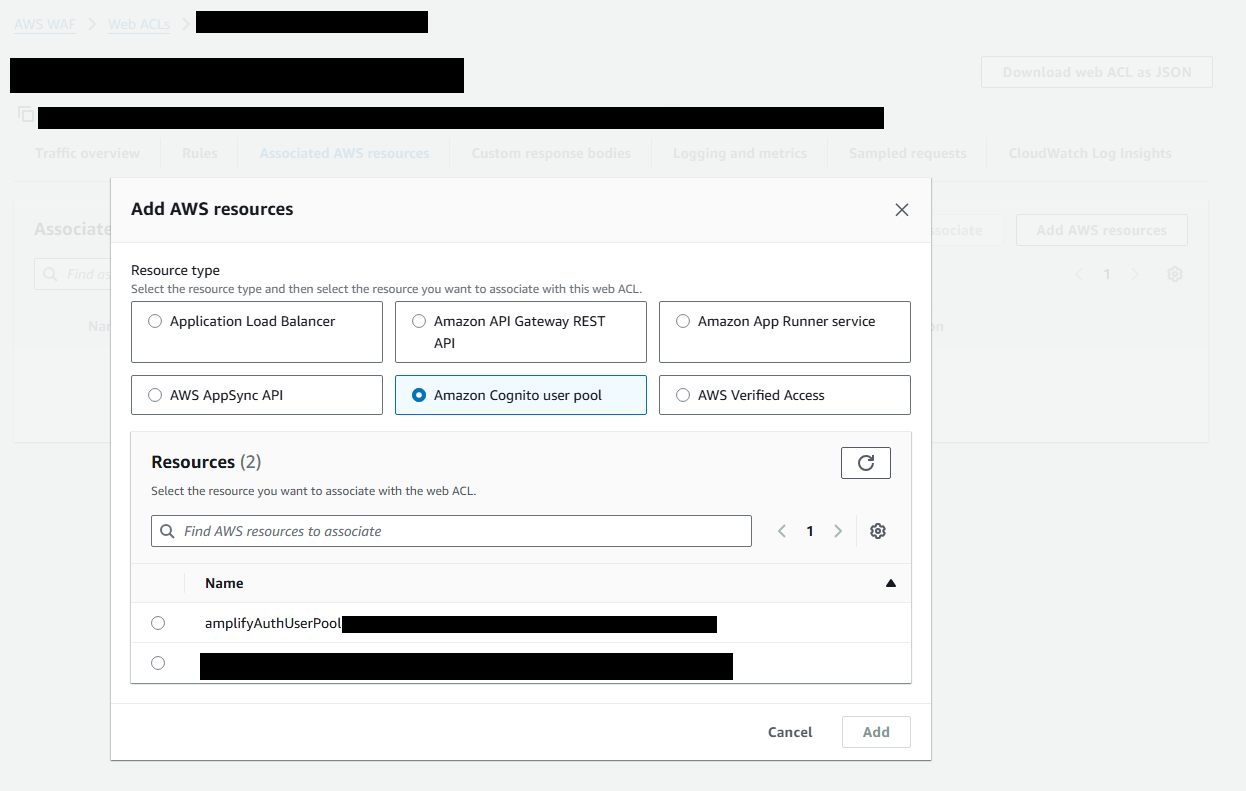Select Amazon API Gateway REST API type
Viewport: 1246px width, 791px height.
point(521,332)
